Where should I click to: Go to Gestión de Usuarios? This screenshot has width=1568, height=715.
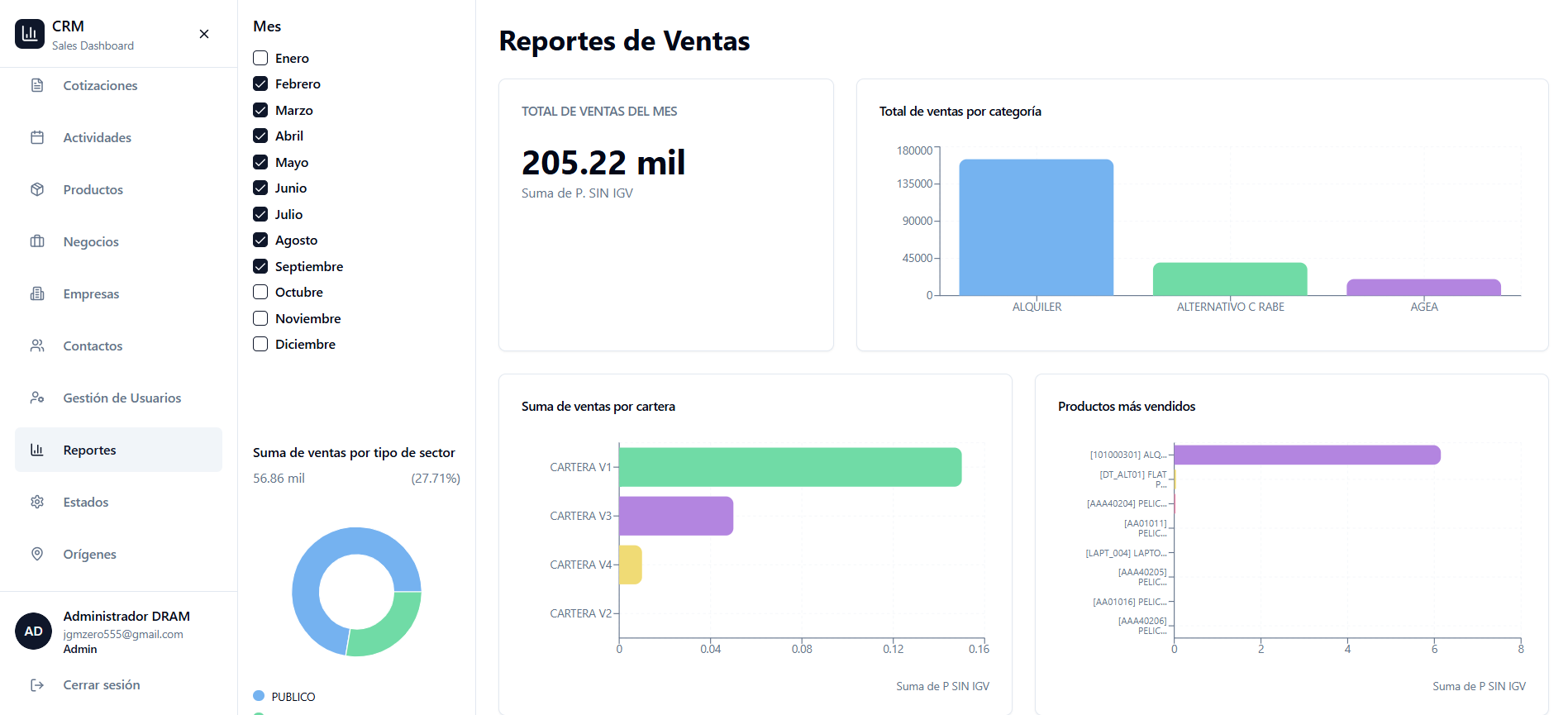(x=122, y=398)
